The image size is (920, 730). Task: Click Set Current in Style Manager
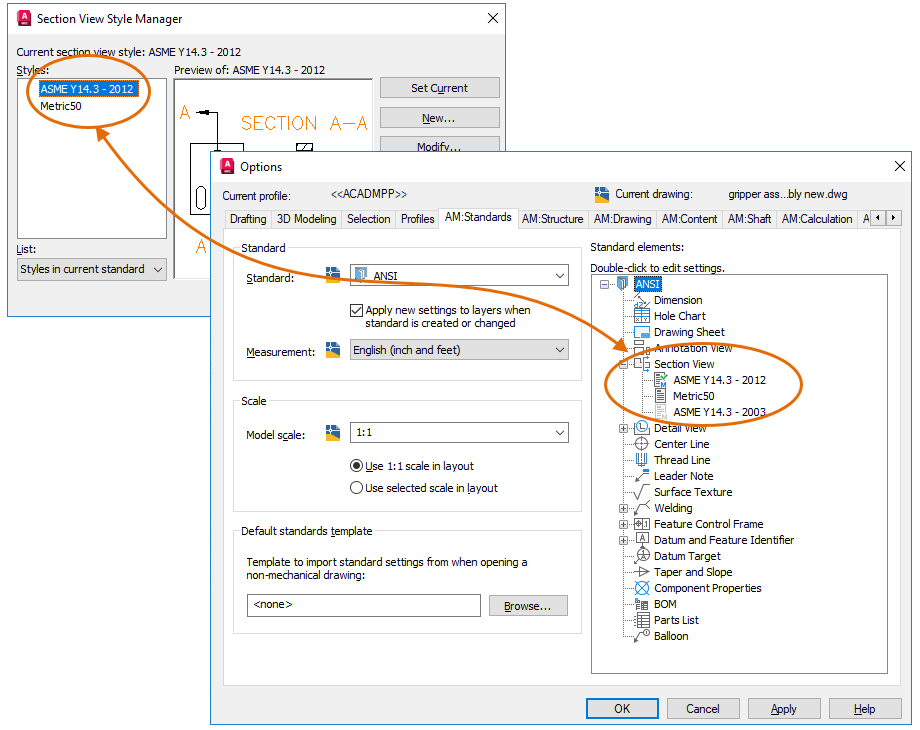point(439,88)
